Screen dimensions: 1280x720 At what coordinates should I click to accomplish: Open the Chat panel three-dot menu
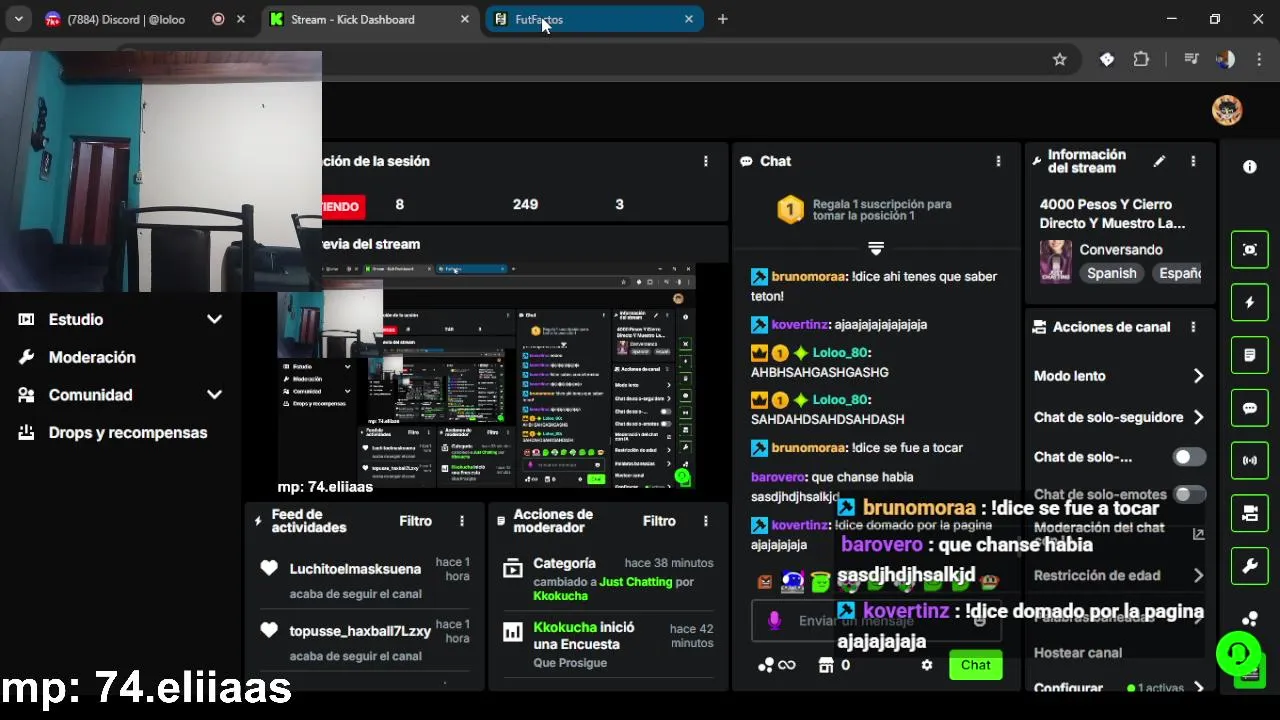tap(997, 161)
